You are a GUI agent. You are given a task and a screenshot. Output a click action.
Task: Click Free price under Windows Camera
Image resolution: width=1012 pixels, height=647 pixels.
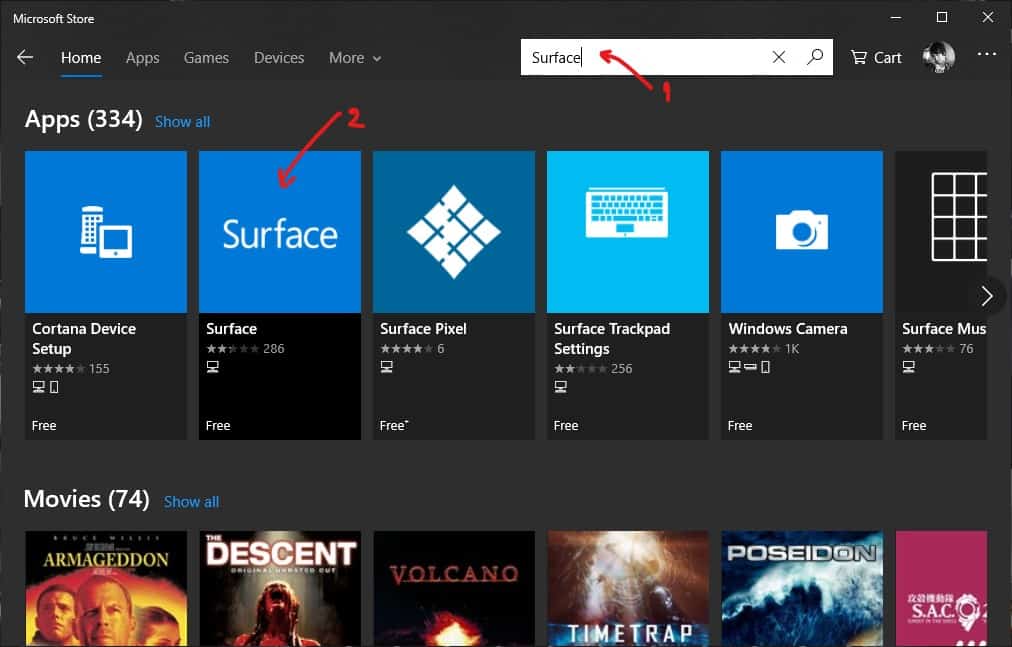click(740, 426)
